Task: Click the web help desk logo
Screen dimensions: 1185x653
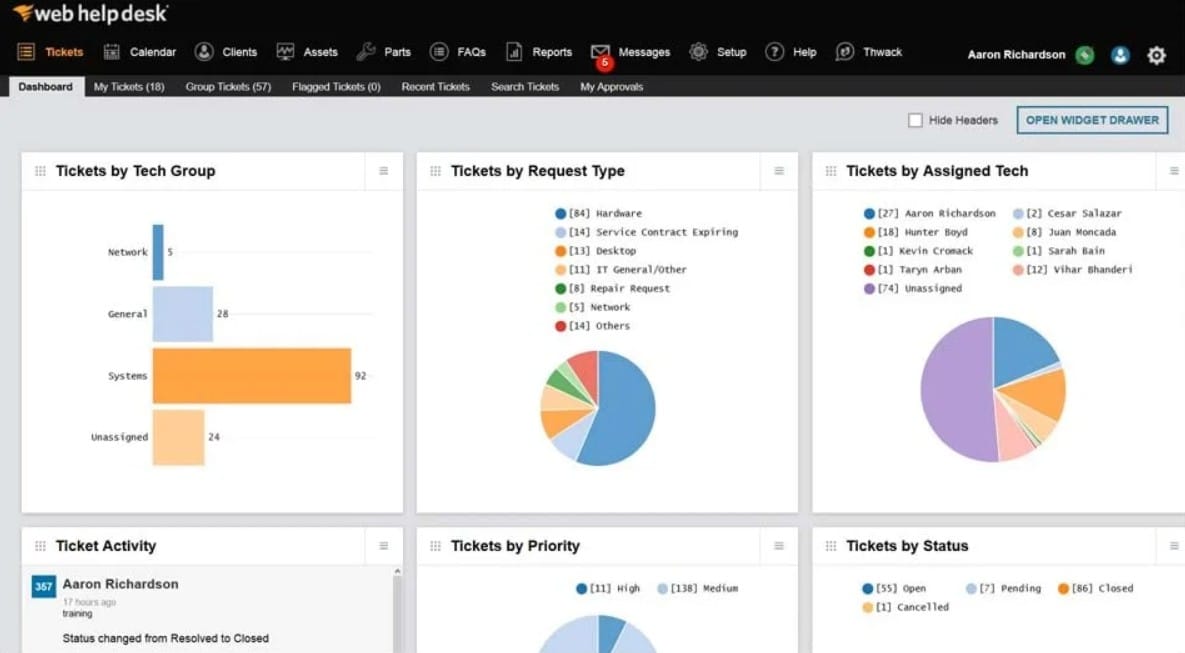Action: [x=91, y=13]
